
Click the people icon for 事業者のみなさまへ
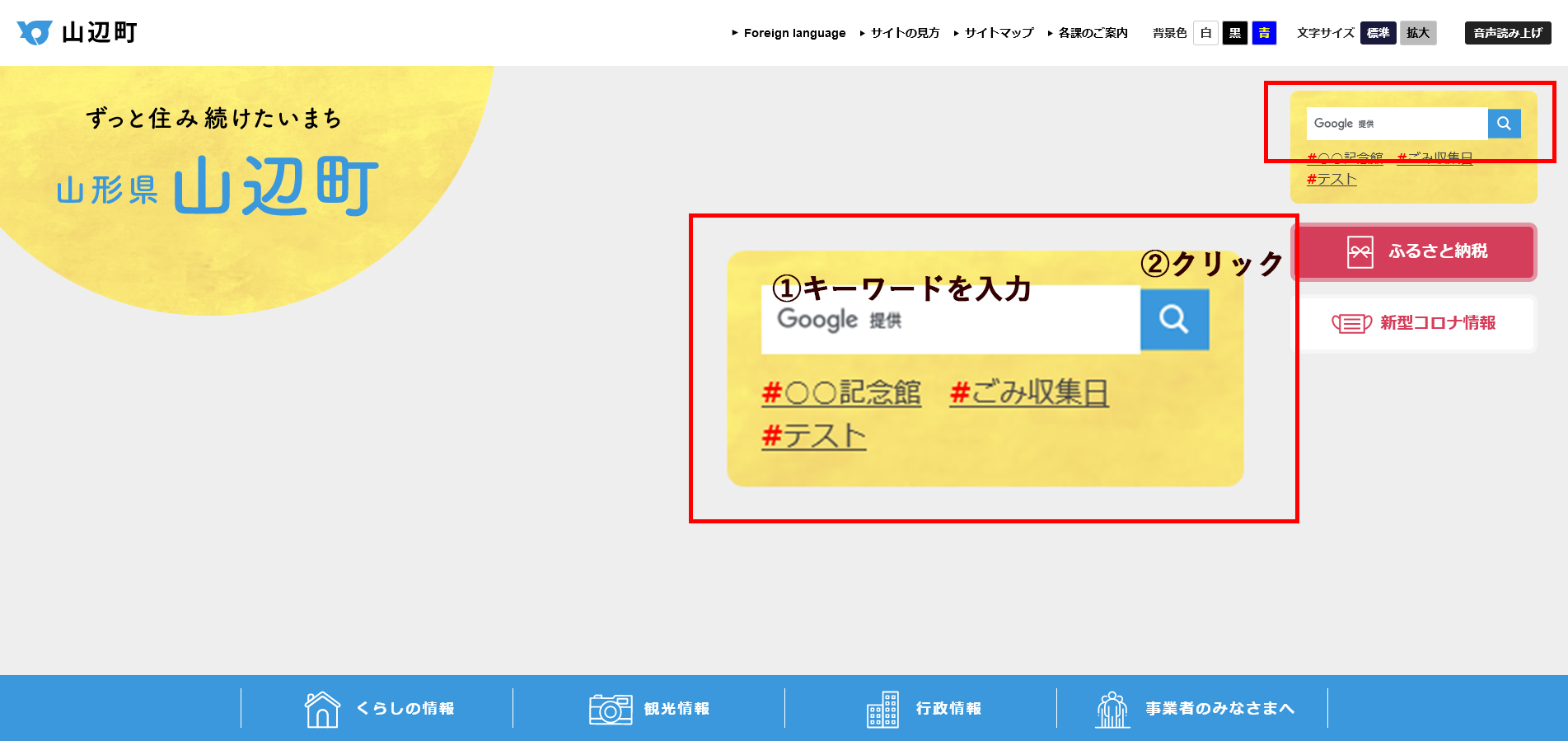pyautogui.click(x=1112, y=709)
